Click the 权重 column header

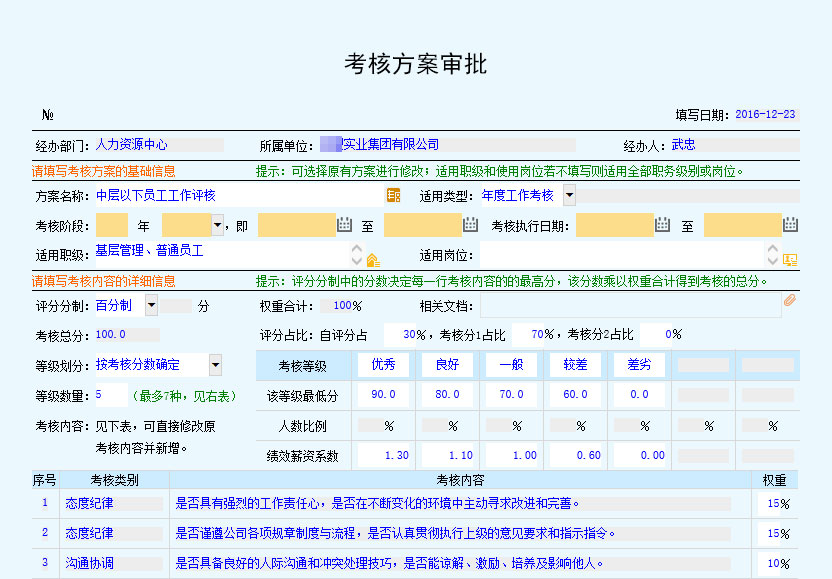coord(774,480)
